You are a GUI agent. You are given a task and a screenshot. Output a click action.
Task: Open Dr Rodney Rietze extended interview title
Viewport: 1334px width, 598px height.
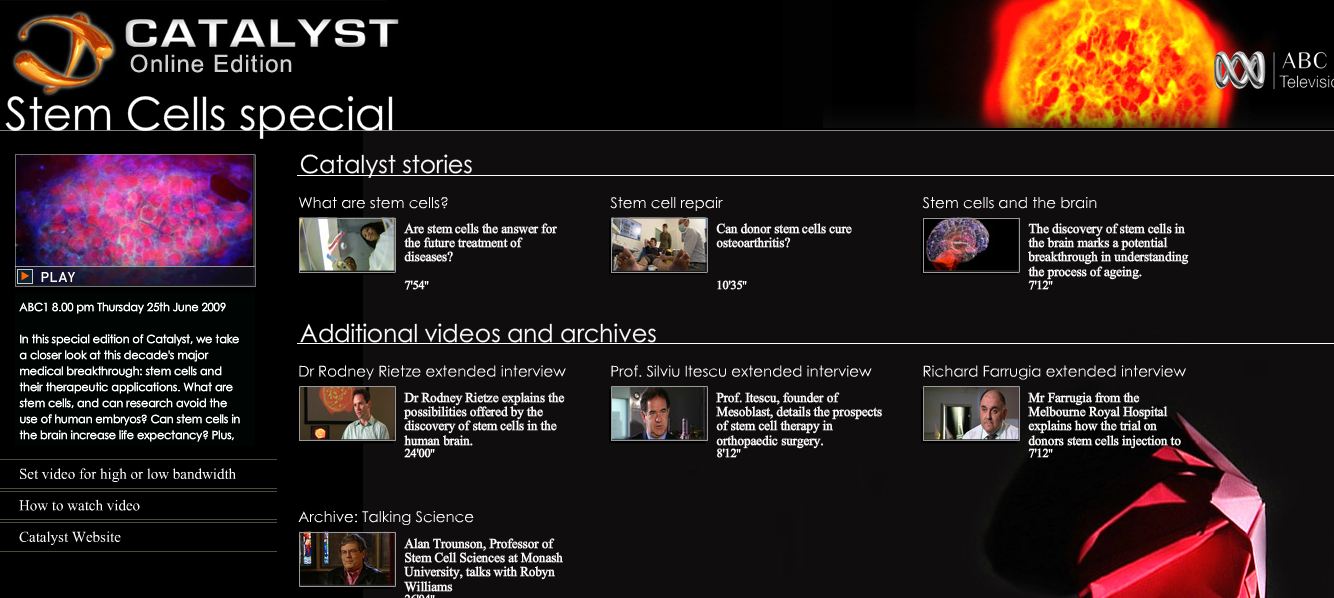(432, 372)
